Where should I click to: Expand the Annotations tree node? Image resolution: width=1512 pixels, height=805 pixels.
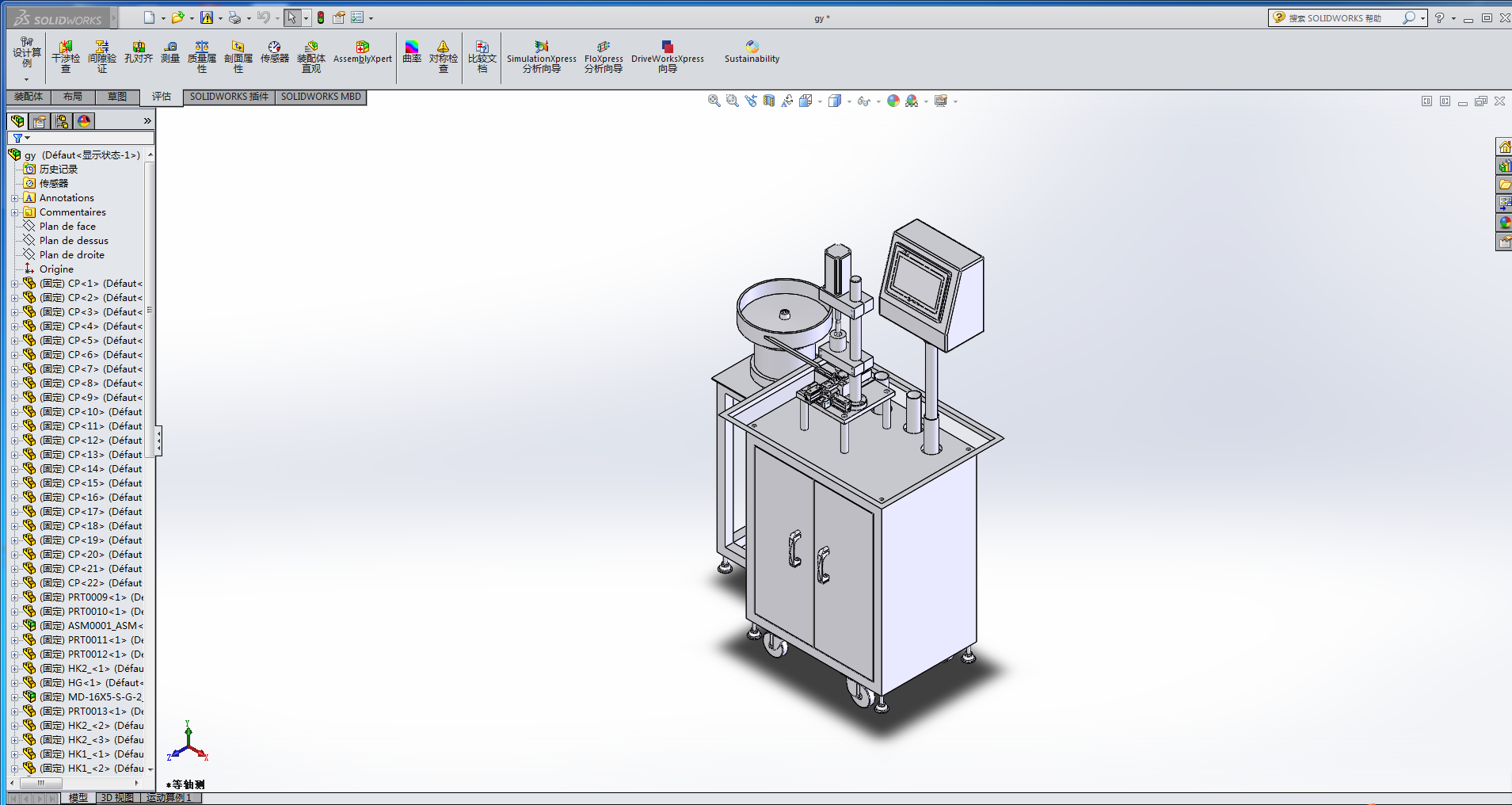14,198
